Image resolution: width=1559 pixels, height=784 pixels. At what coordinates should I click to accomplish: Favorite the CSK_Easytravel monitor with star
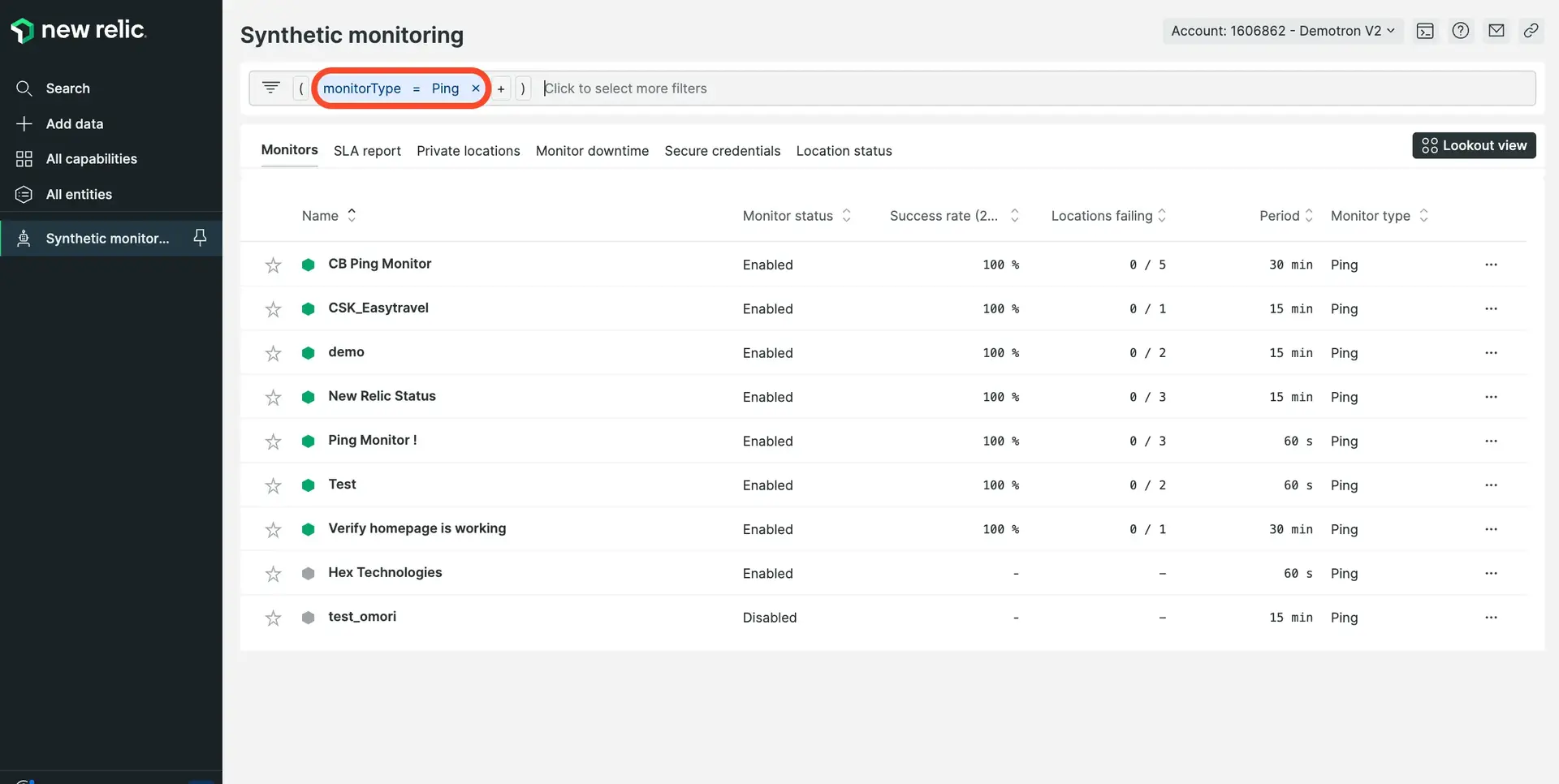pyautogui.click(x=273, y=309)
